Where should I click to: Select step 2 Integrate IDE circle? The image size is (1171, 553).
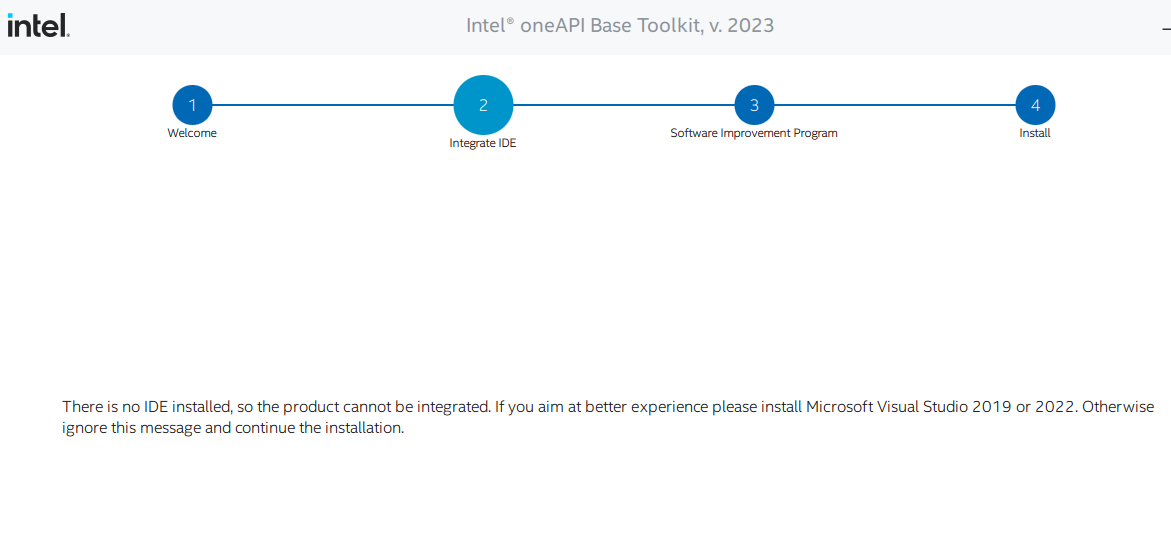(x=483, y=105)
